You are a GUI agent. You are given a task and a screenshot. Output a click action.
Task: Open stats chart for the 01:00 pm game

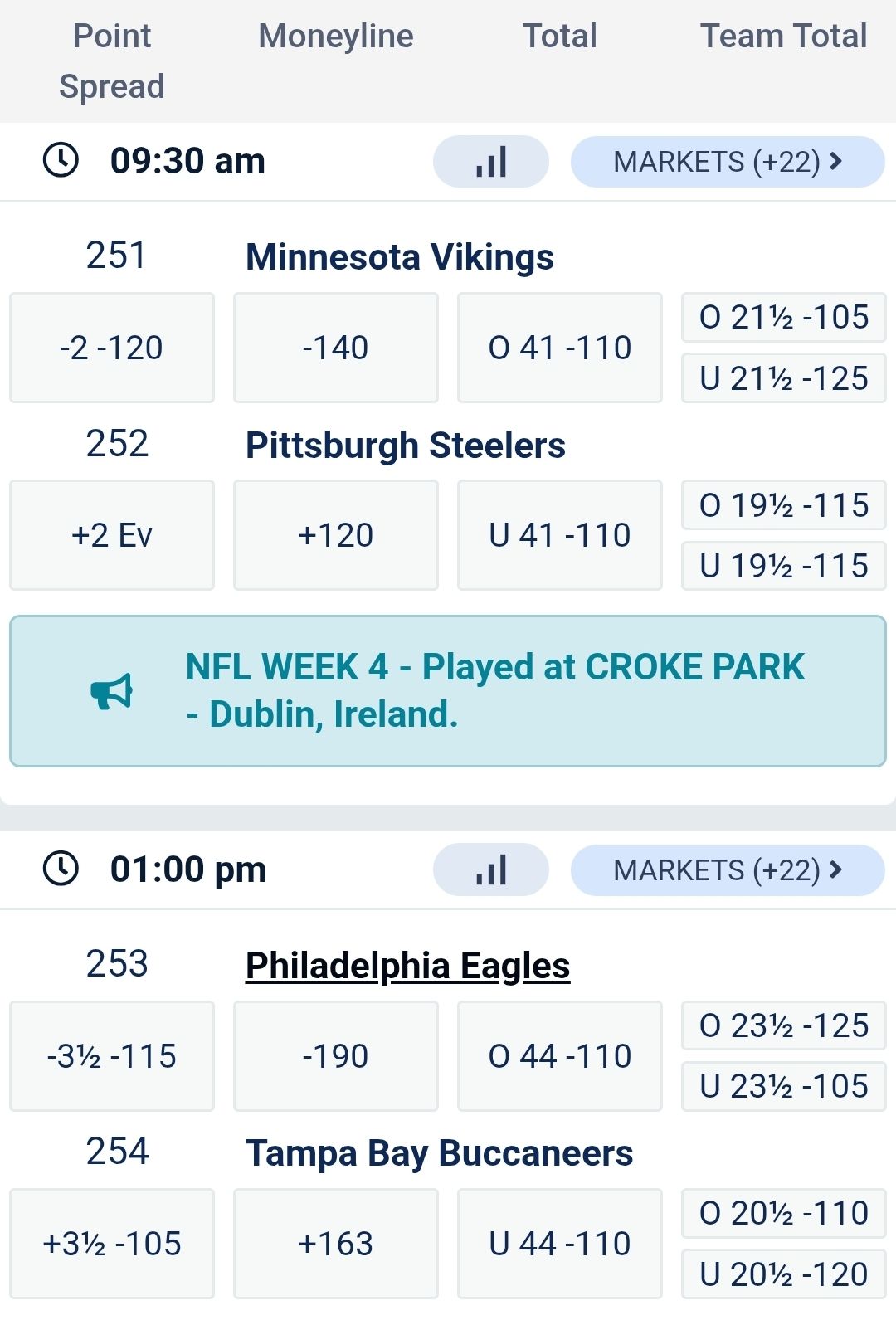coord(490,870)
